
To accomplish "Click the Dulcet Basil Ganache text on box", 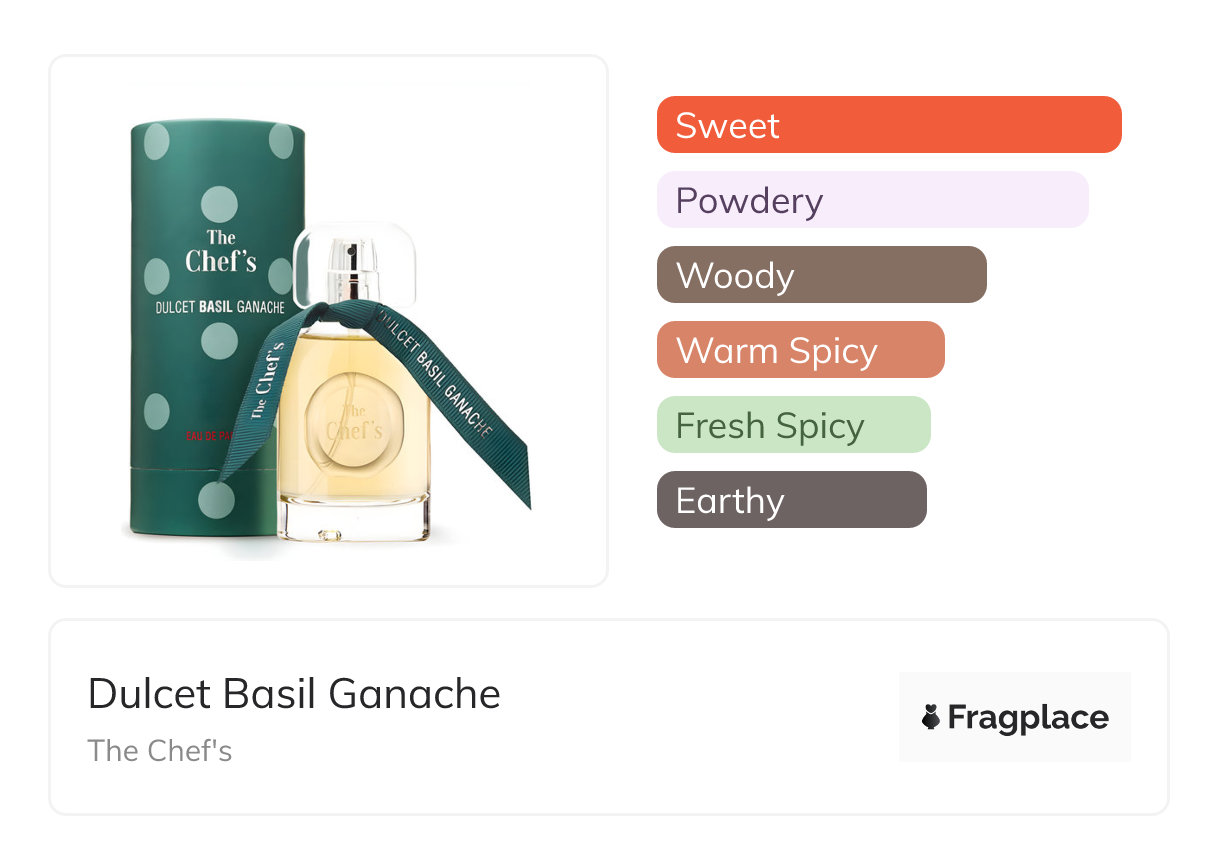I will [x=220, y=306].
